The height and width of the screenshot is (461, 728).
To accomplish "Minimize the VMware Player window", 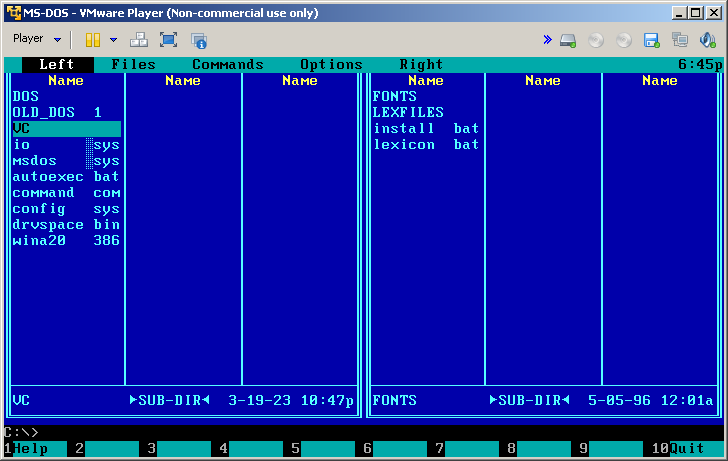I will (x=679, y=13).
